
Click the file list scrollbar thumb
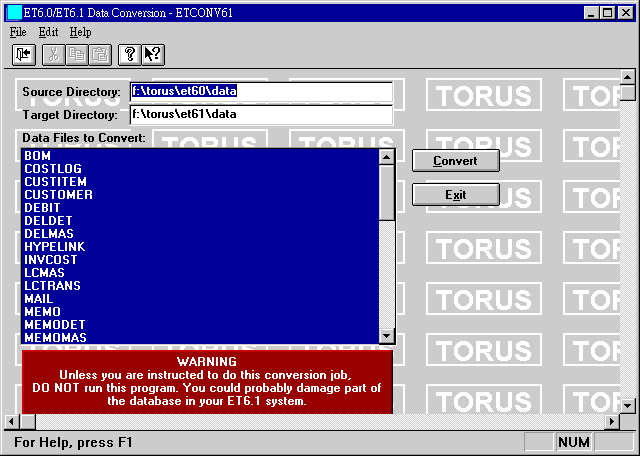[x=387, y=193]
